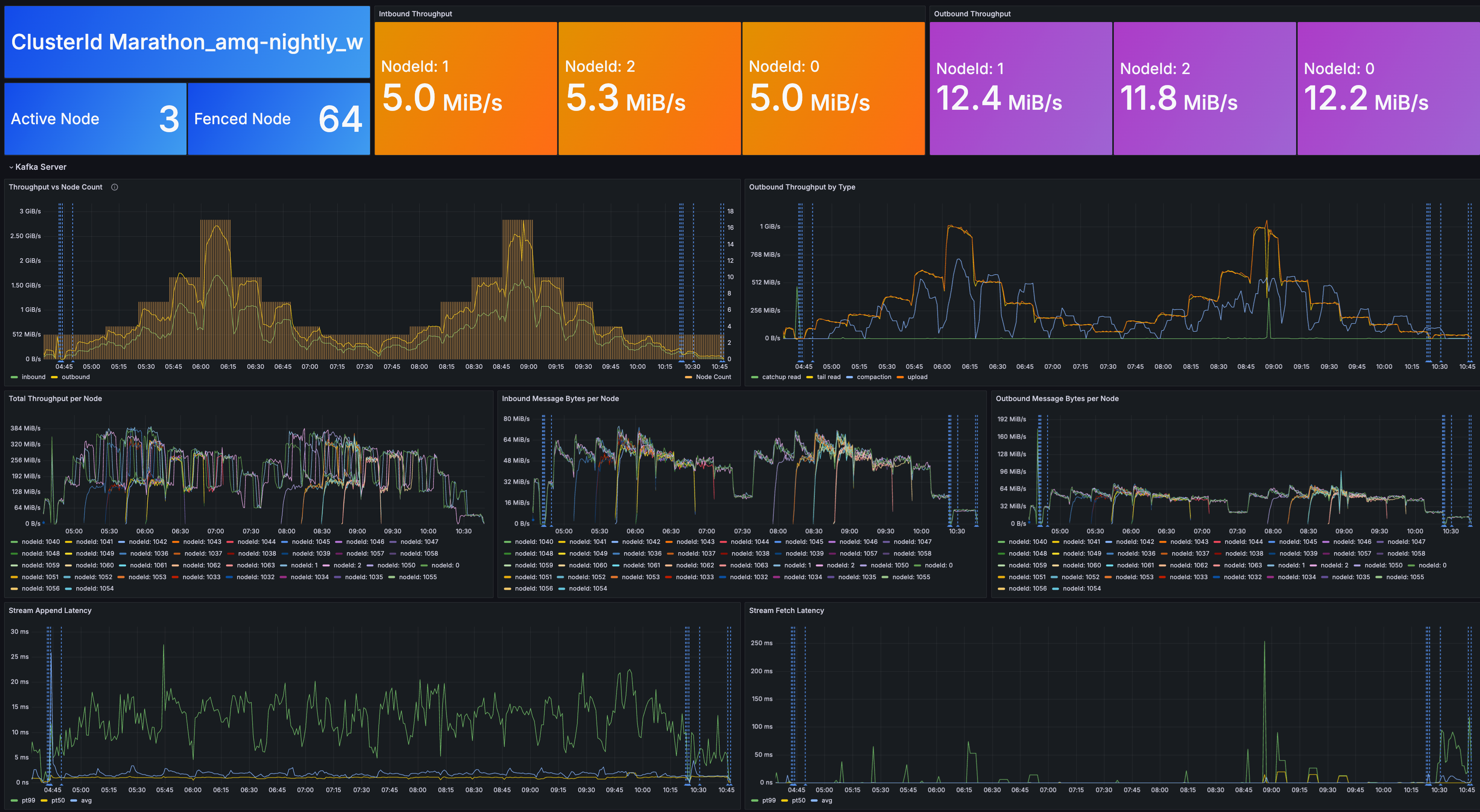This screenshot has width=1480, height=812.
Task: Click info icon beside Throughput vs Node Count
Action: (114, 187)
